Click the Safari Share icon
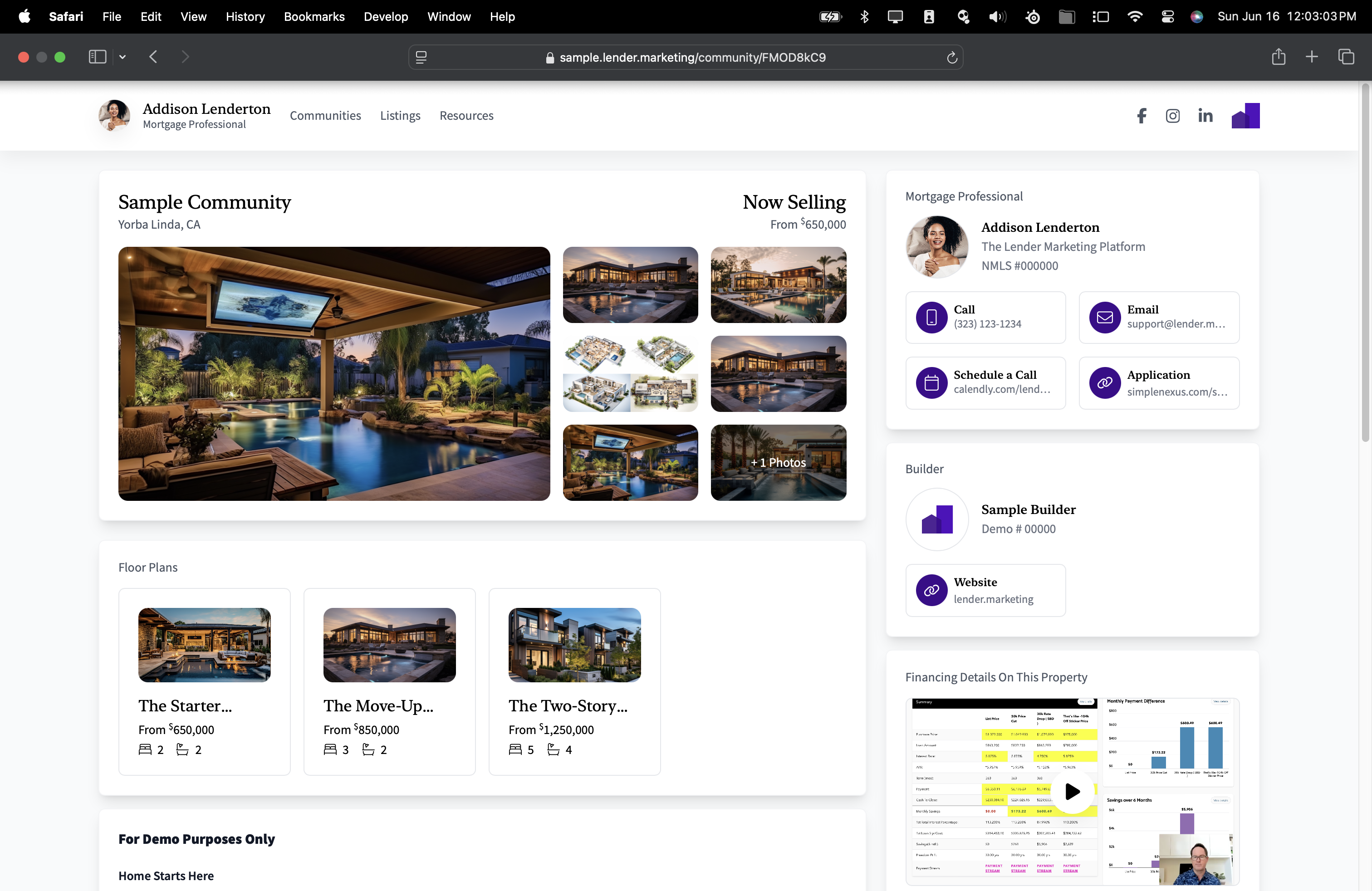 click(1278, 57)
